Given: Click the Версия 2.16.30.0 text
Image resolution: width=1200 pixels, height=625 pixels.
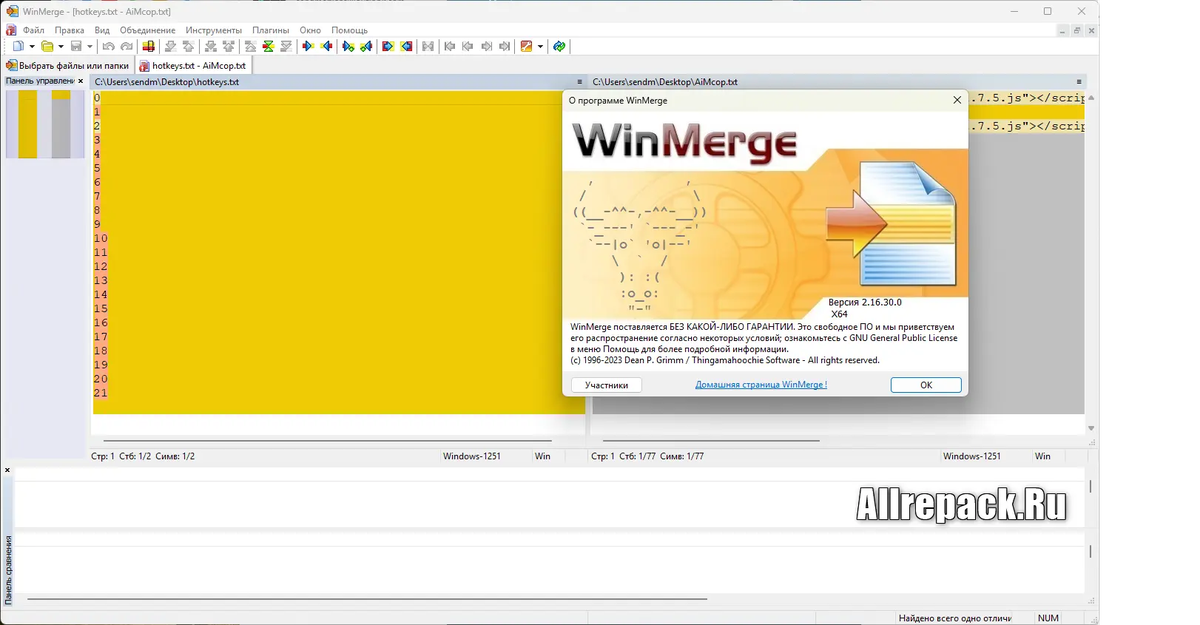Looking at the screenshot, I should pyautogui.click(x=865, y=302).
